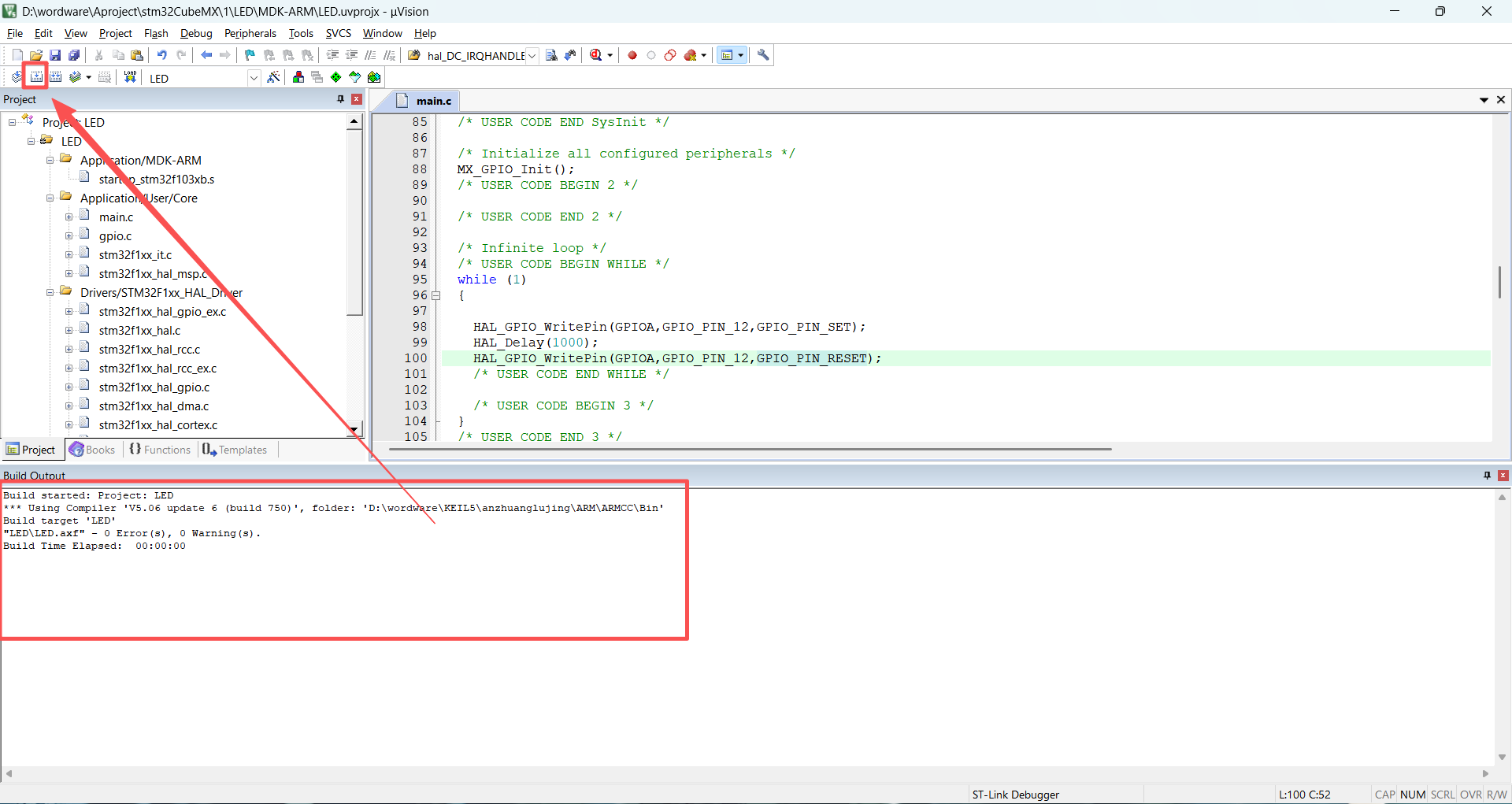Navigate backwards with blue left arrow
This screenshot has width=1512, height=804.
206,55
